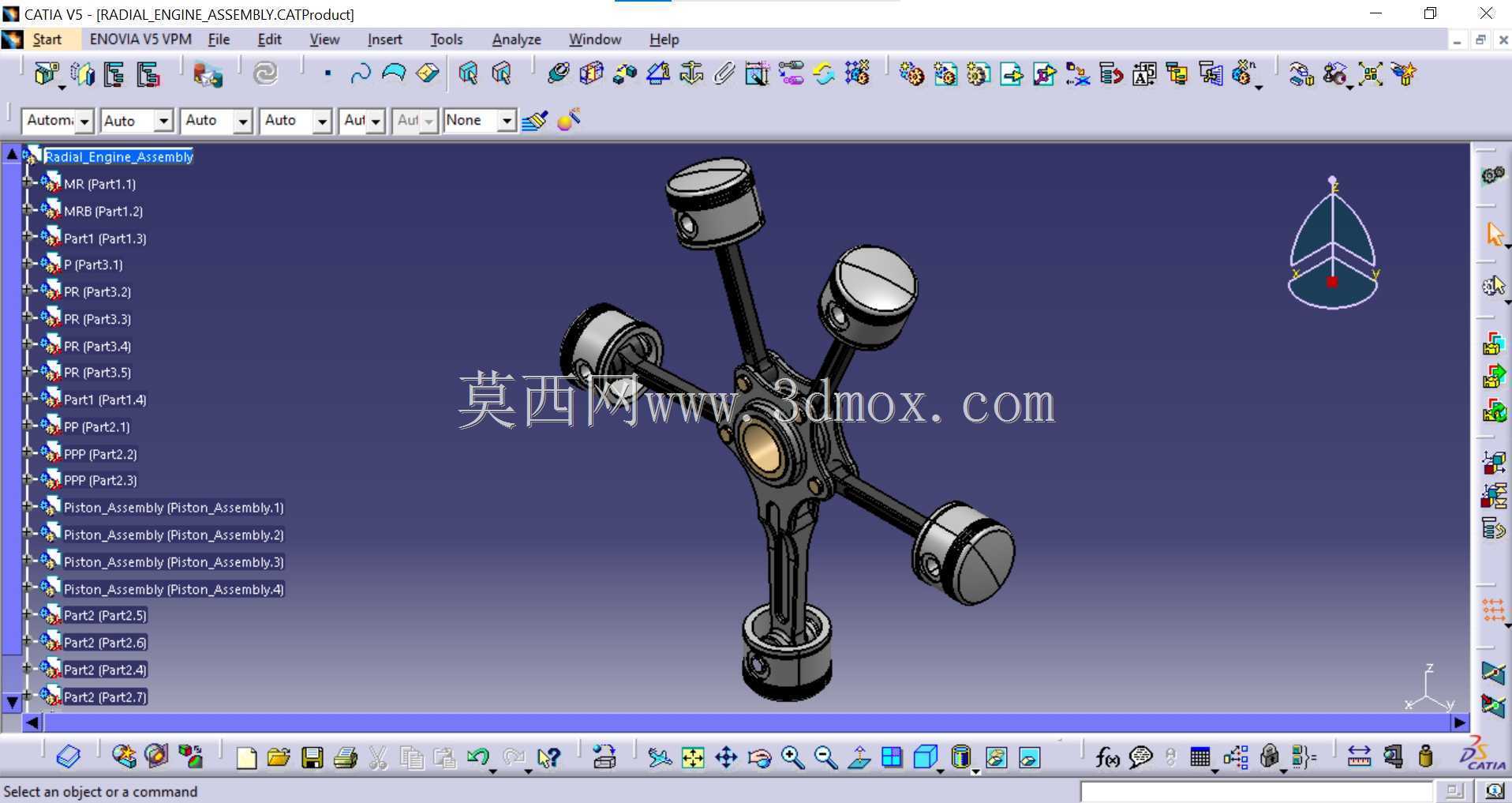Click the Zoom Out magnifier

[x=825, y=758]
